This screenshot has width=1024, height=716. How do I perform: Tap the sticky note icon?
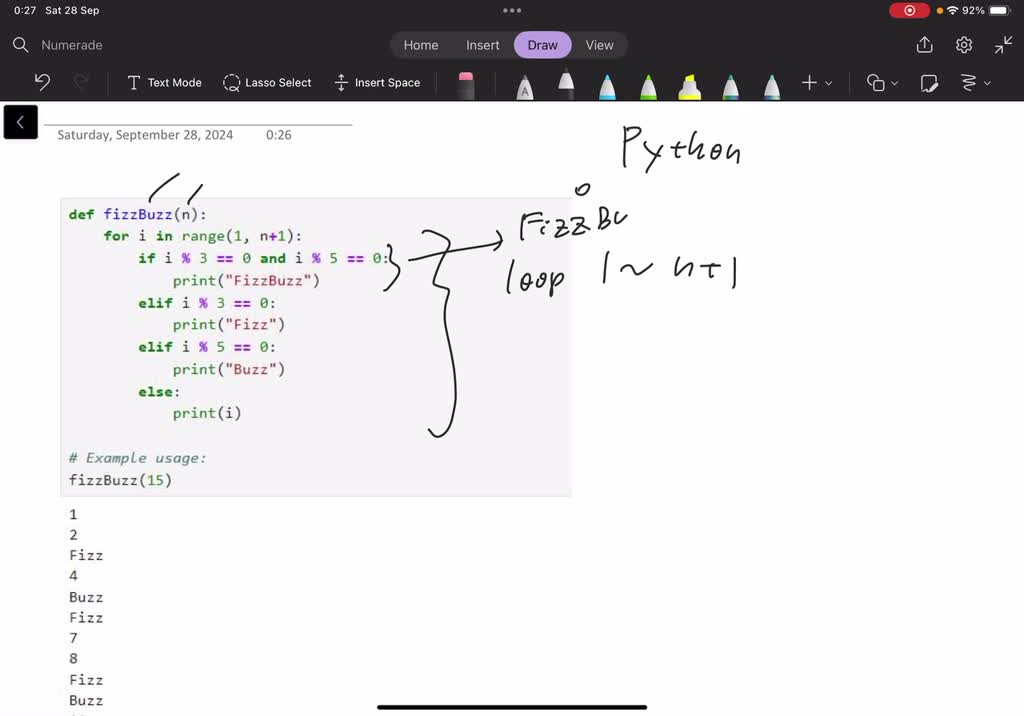pos(929,83)
